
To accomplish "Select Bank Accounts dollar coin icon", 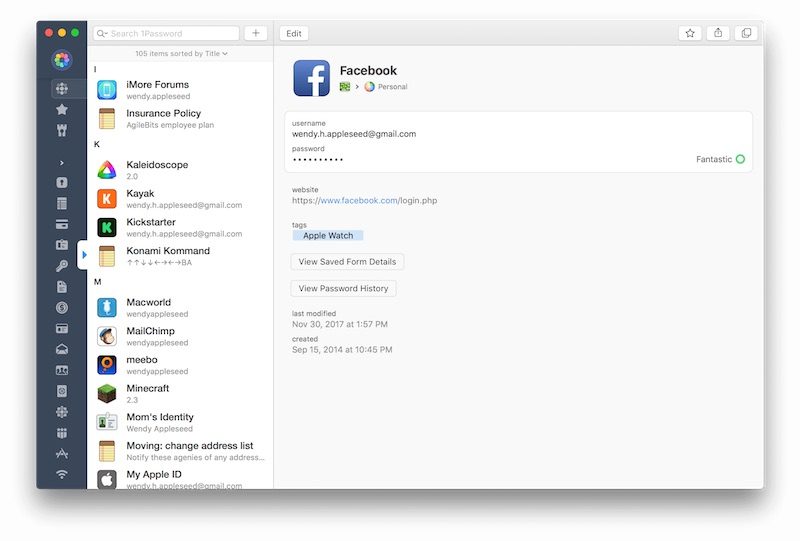I will (62, 308).
